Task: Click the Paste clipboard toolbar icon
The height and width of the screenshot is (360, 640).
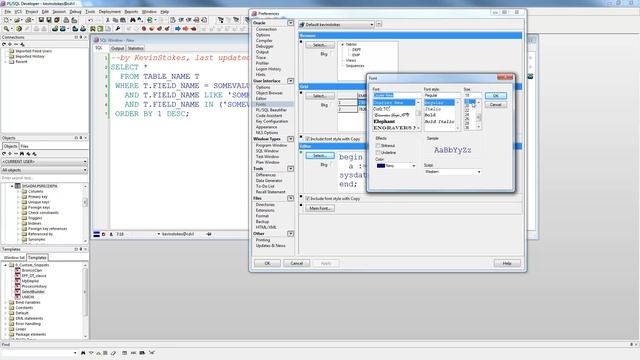Action: point(123,20)
